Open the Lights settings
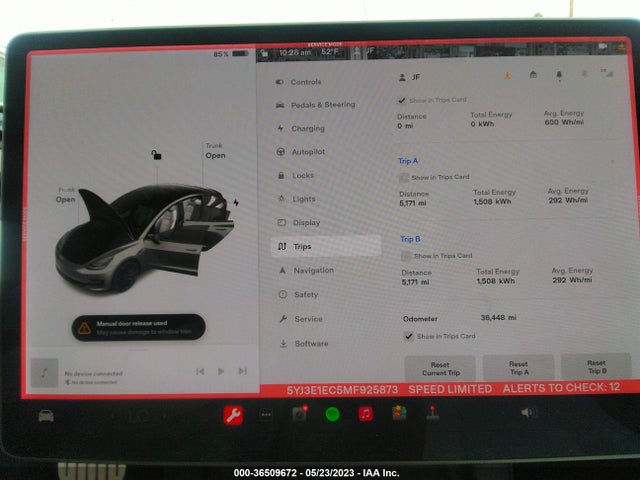 (297, 199)
